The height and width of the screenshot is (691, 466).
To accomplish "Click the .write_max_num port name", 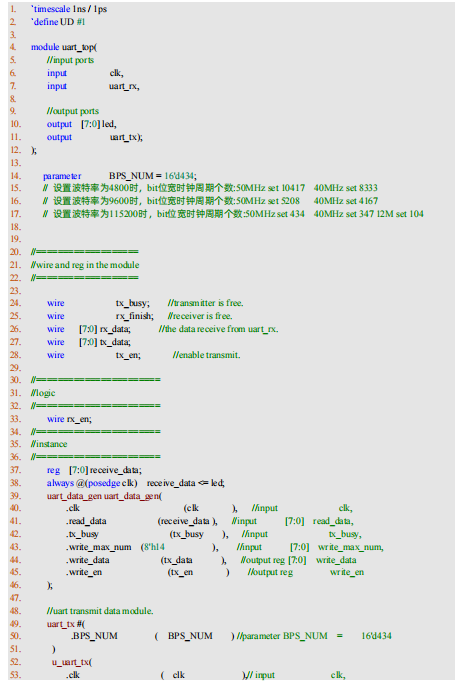I will [99, 547].
